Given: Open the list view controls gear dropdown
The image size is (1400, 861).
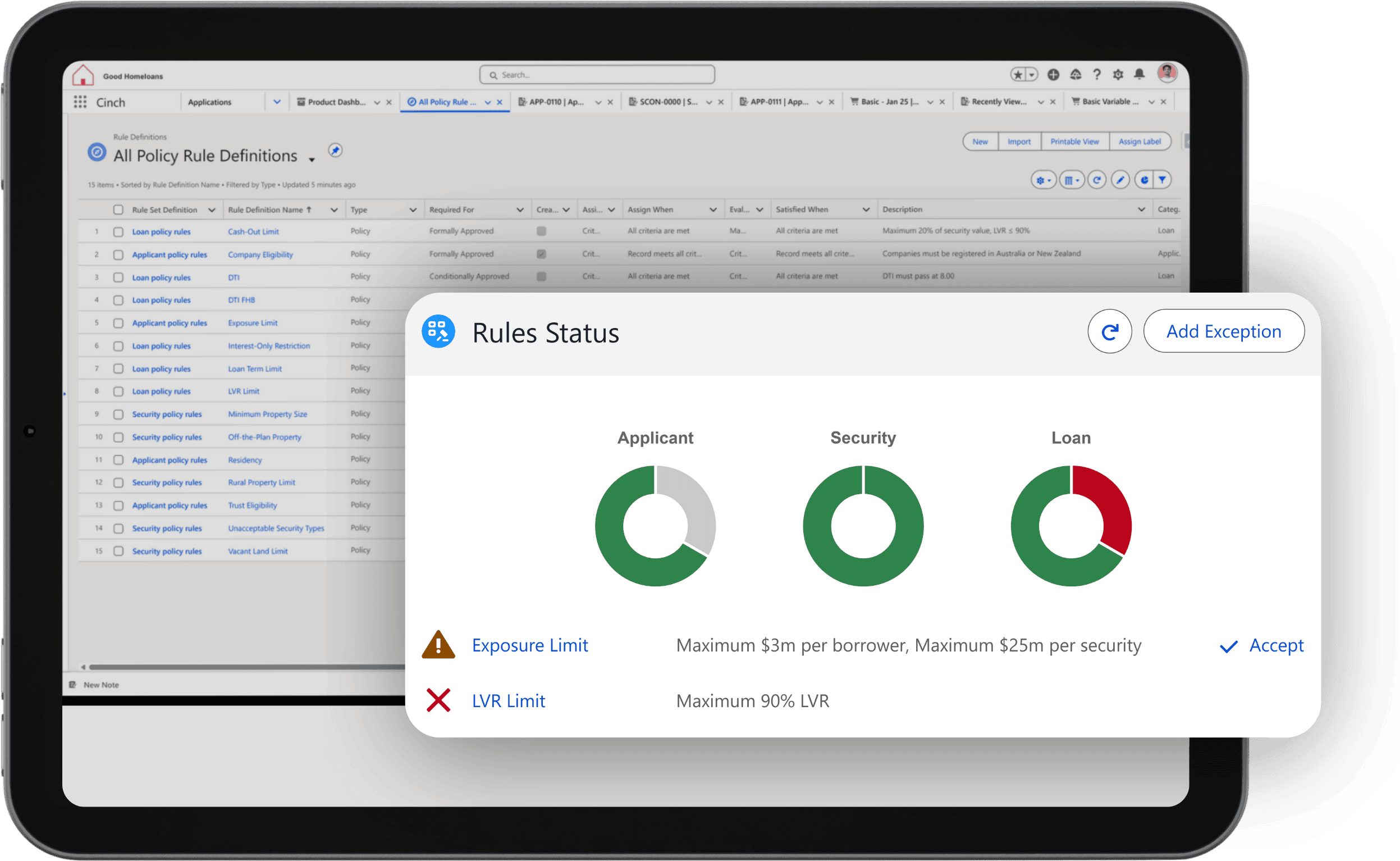Looking at the screenshot, I should pyautogui.click(x=1043, y=180).
